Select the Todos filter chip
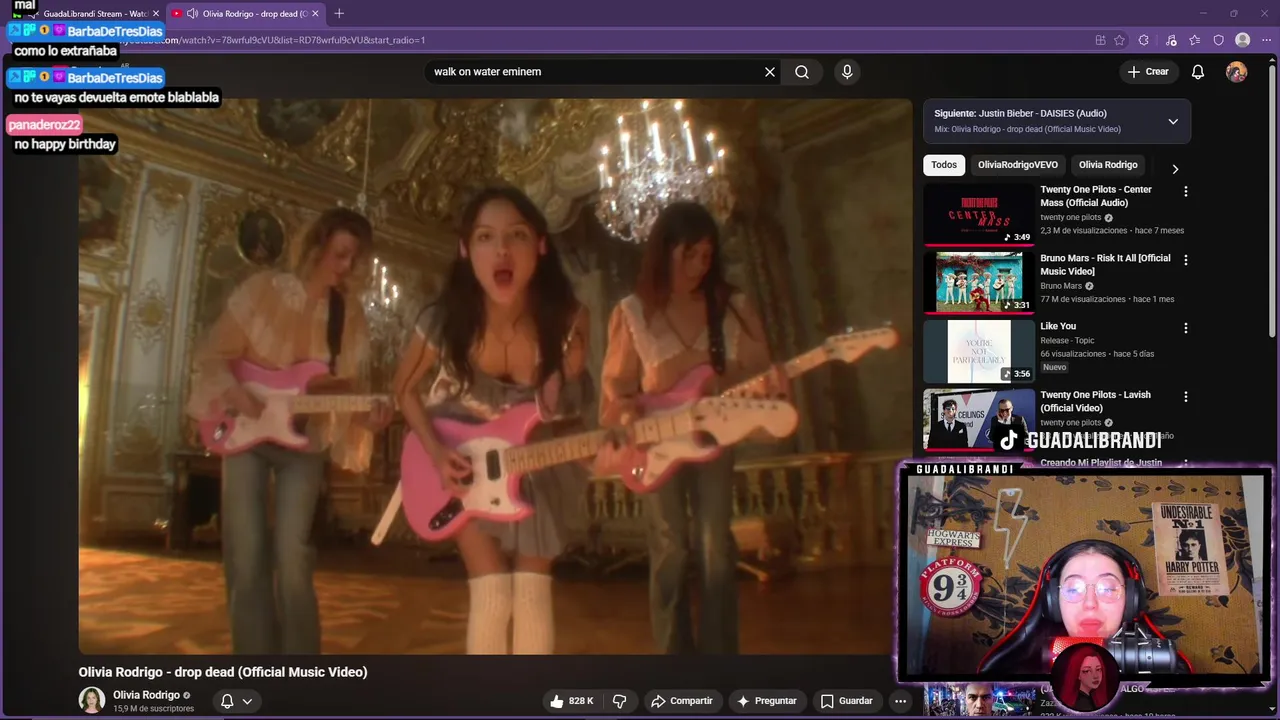 944,165
